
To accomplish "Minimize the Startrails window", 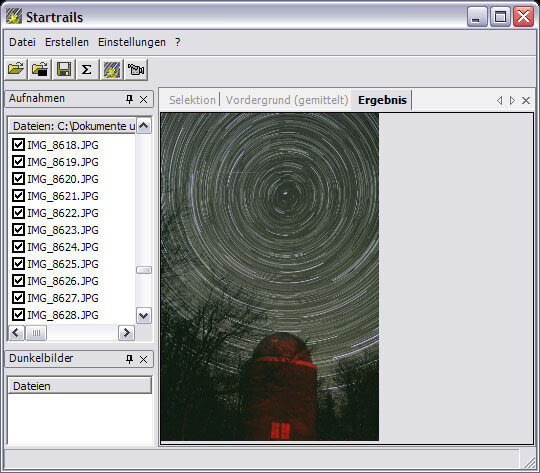I will [476, 17].
